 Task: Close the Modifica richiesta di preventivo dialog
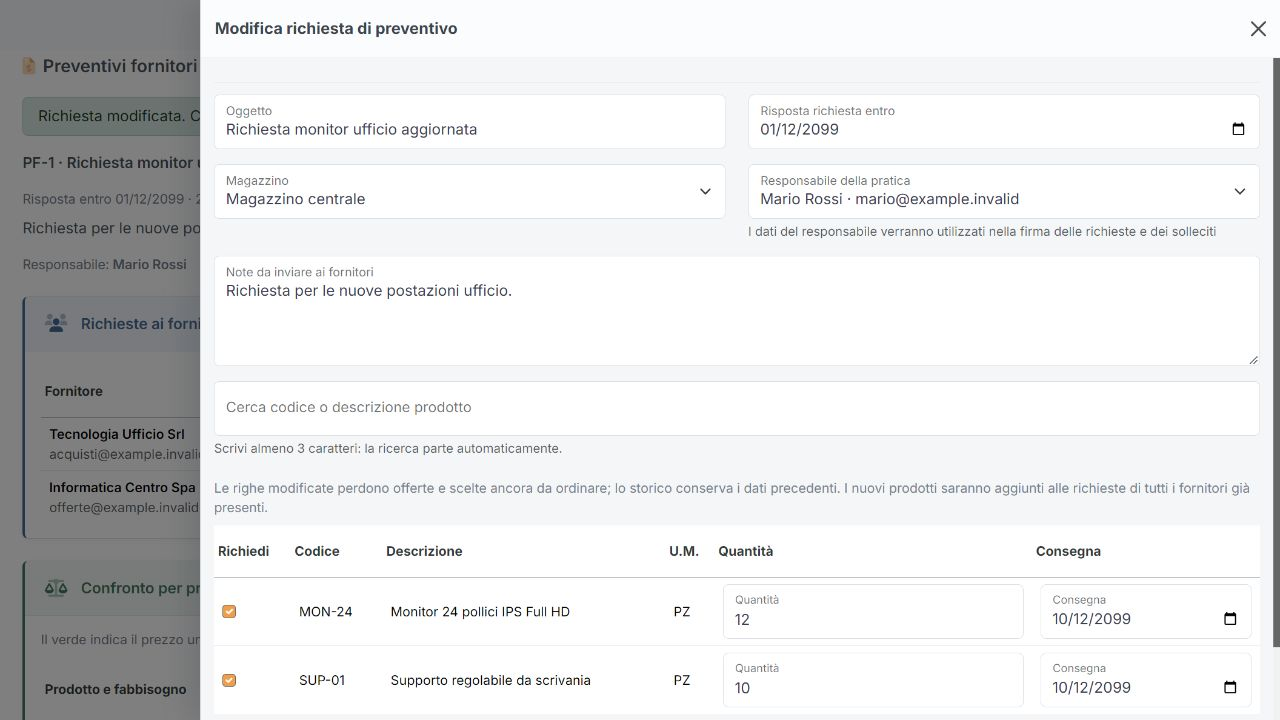coord(1258,29)
